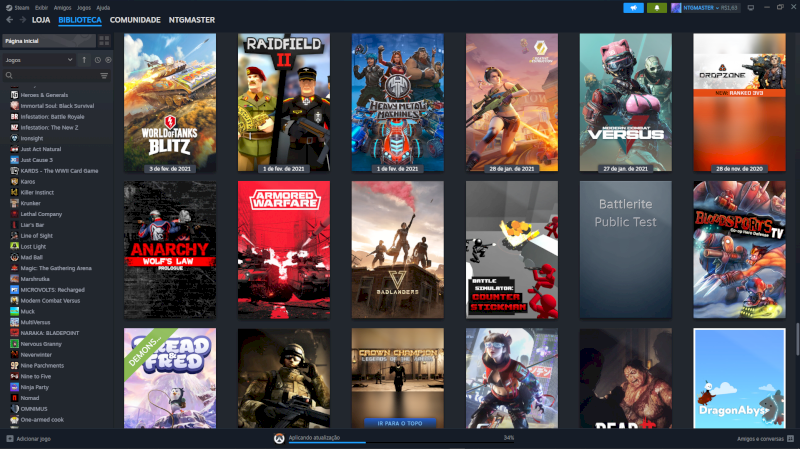Select Lethal Company game icon

(x=14, y=214)
